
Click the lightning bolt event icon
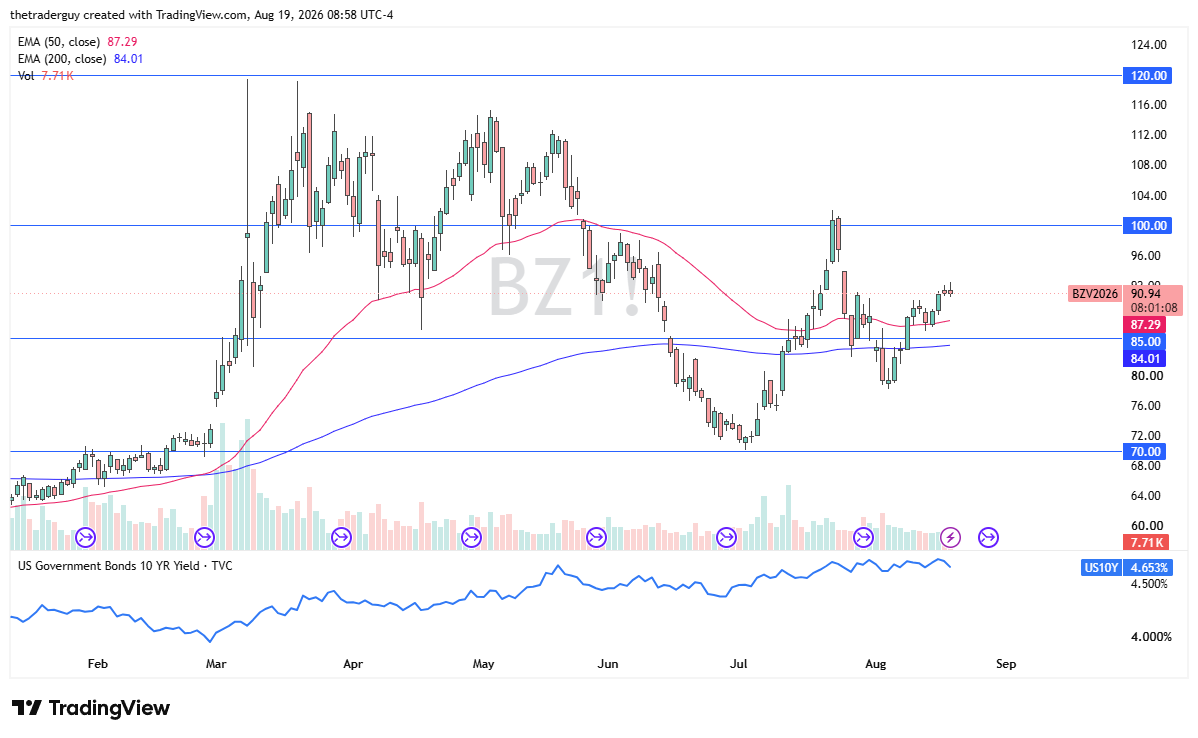(x=950, y=538)
